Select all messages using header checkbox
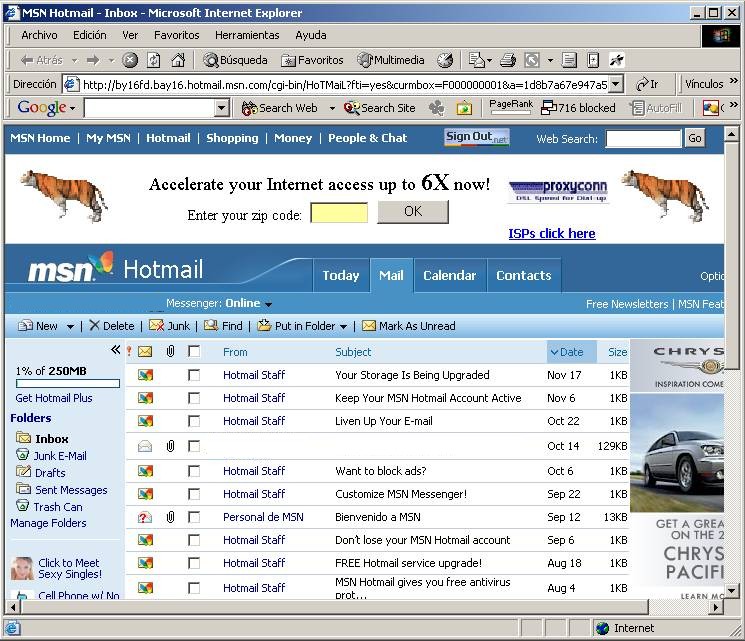 194,352
